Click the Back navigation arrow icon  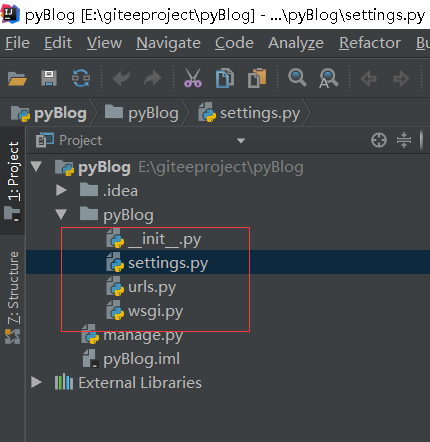pos(369,79)
